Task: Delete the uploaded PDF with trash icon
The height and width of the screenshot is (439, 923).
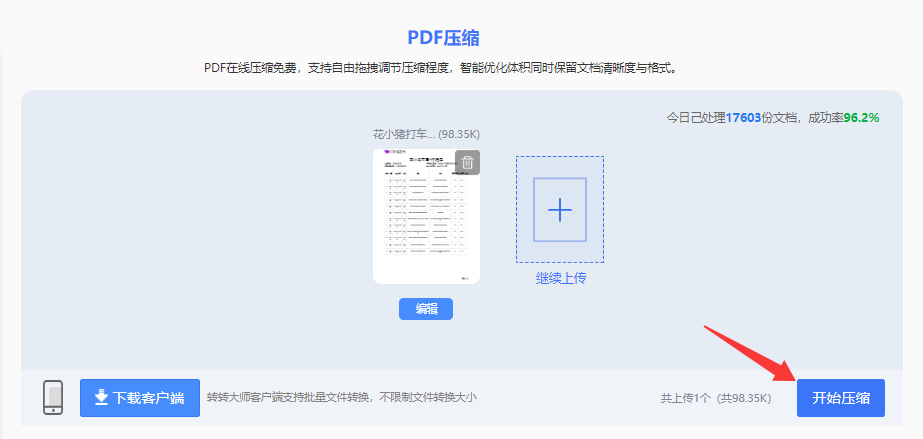Action: 467,162
